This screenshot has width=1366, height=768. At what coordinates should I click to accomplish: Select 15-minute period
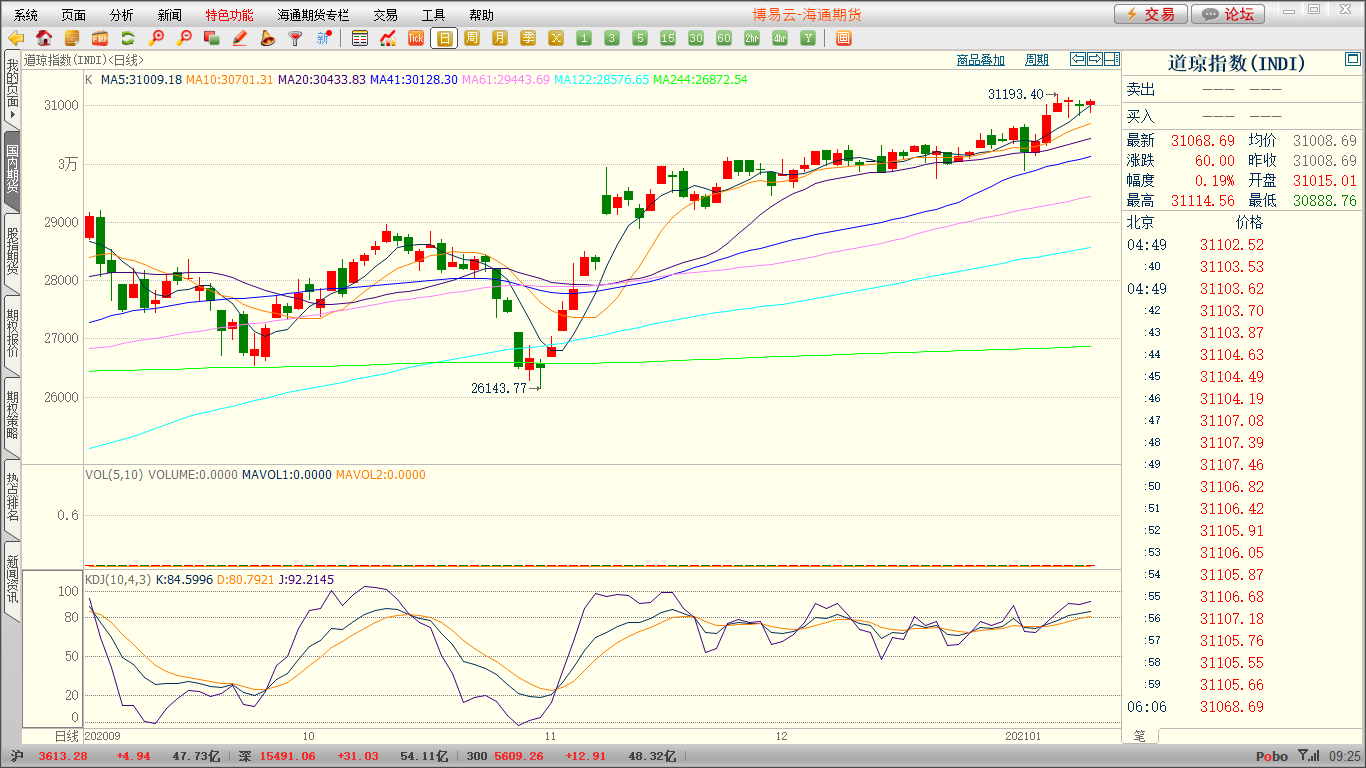pos(668,38)
